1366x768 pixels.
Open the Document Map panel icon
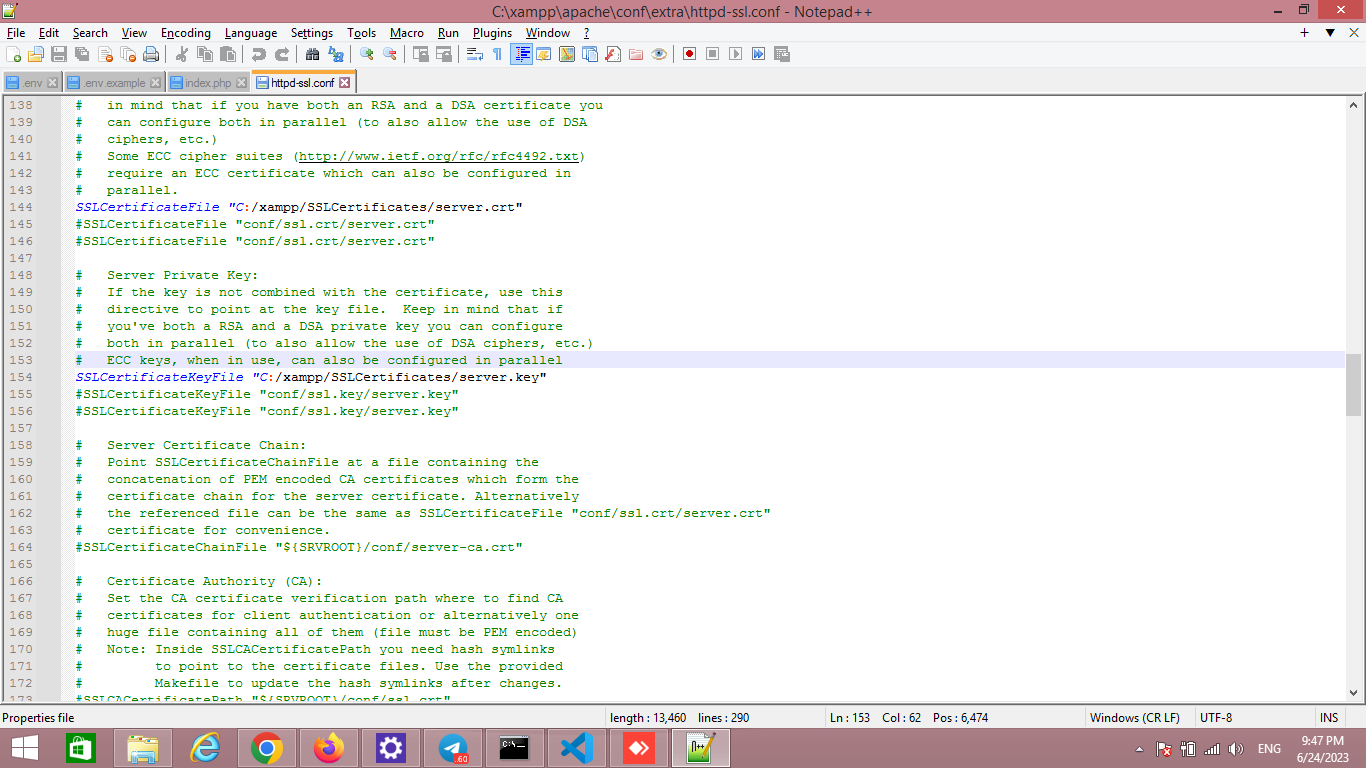566,54
